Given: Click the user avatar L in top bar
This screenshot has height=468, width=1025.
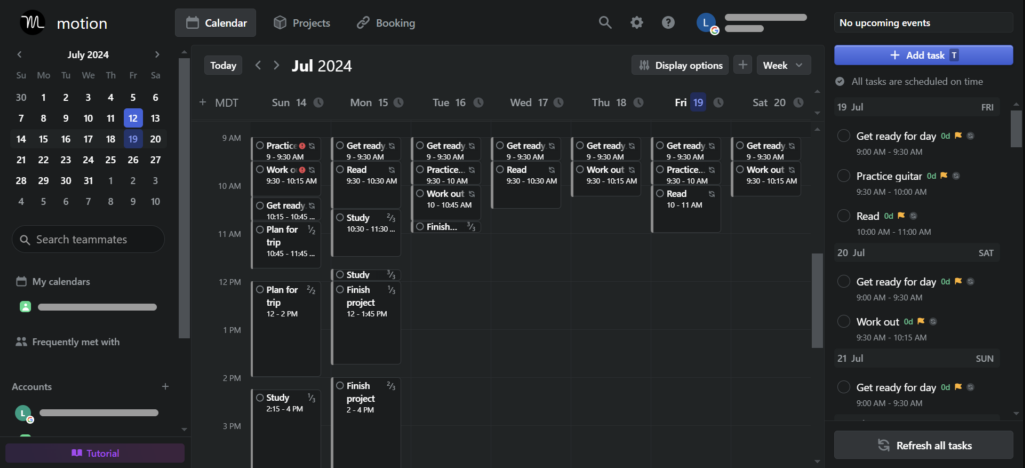Looking at the screenshot, I should click(706, 23).
